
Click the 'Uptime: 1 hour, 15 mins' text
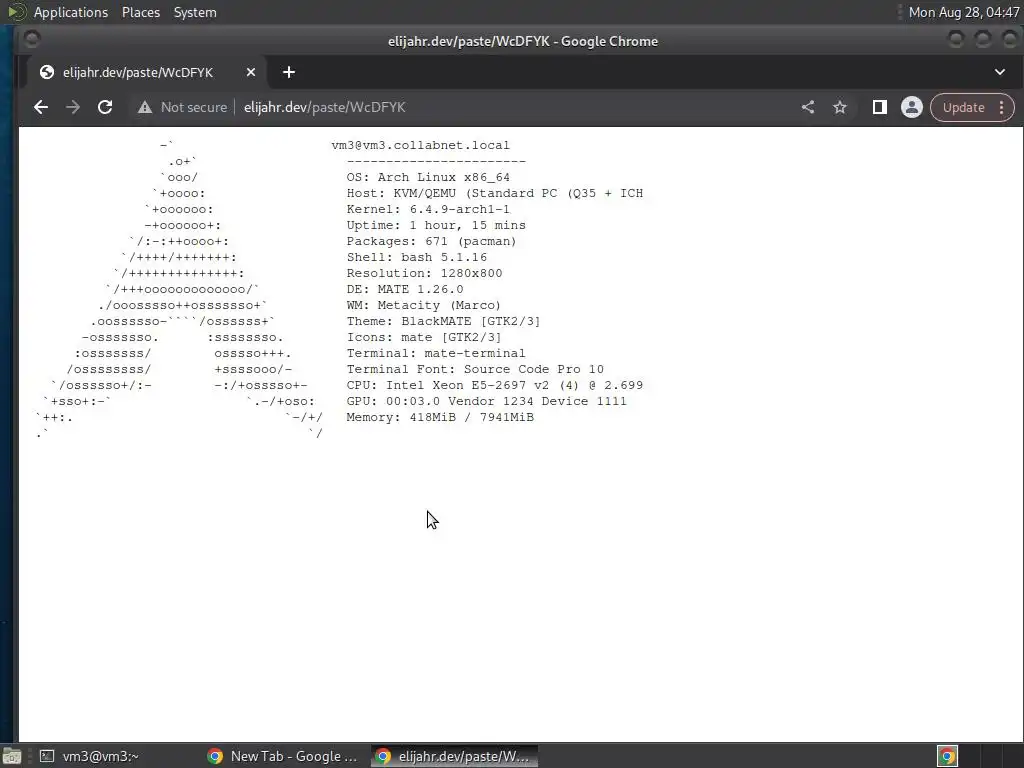click(x=436, y=225)
